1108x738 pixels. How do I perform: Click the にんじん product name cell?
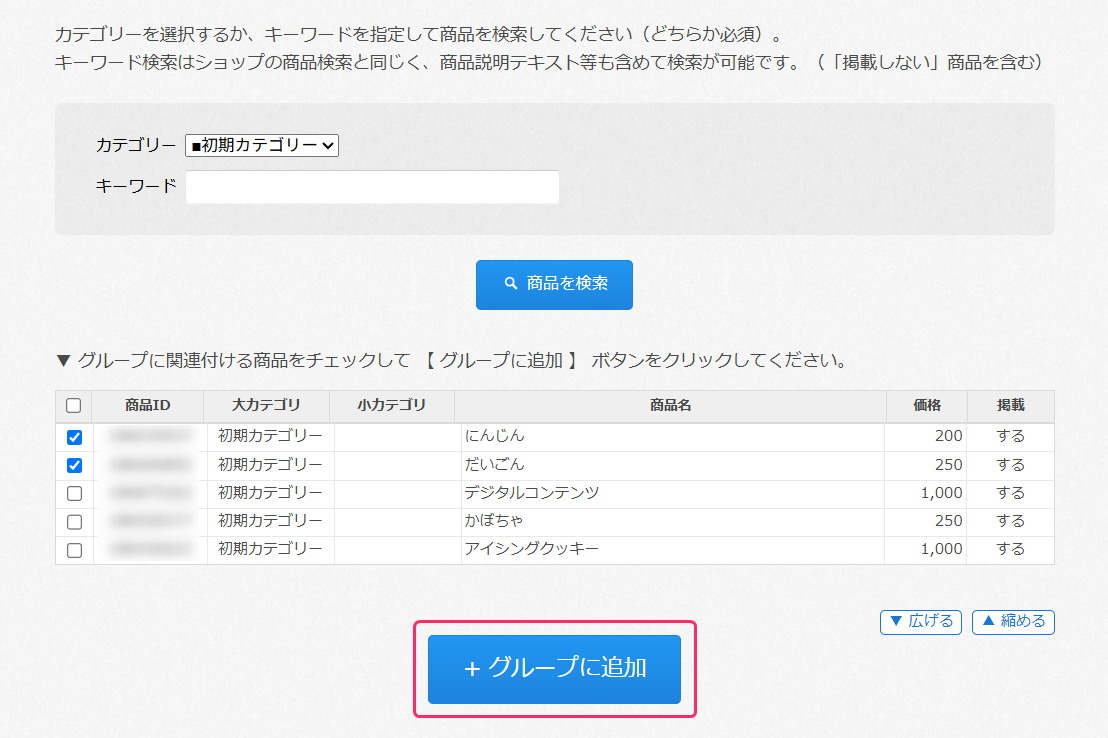click(494, 436)
